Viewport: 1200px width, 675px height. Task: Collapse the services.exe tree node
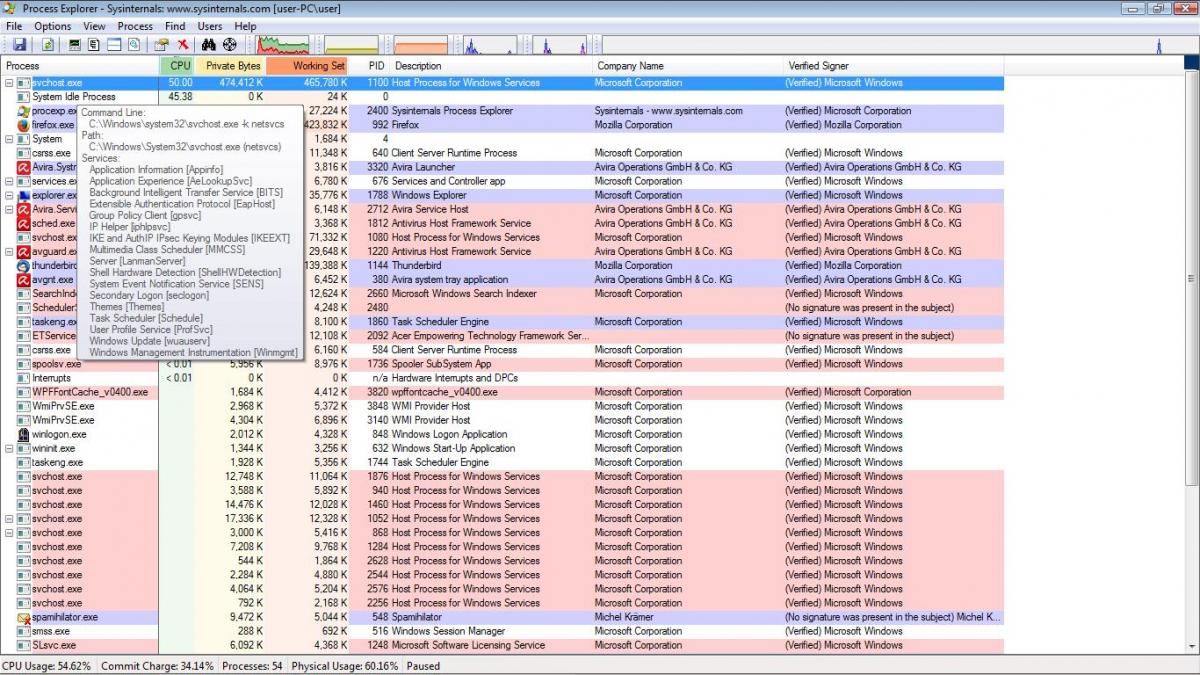tap(9, 181)
